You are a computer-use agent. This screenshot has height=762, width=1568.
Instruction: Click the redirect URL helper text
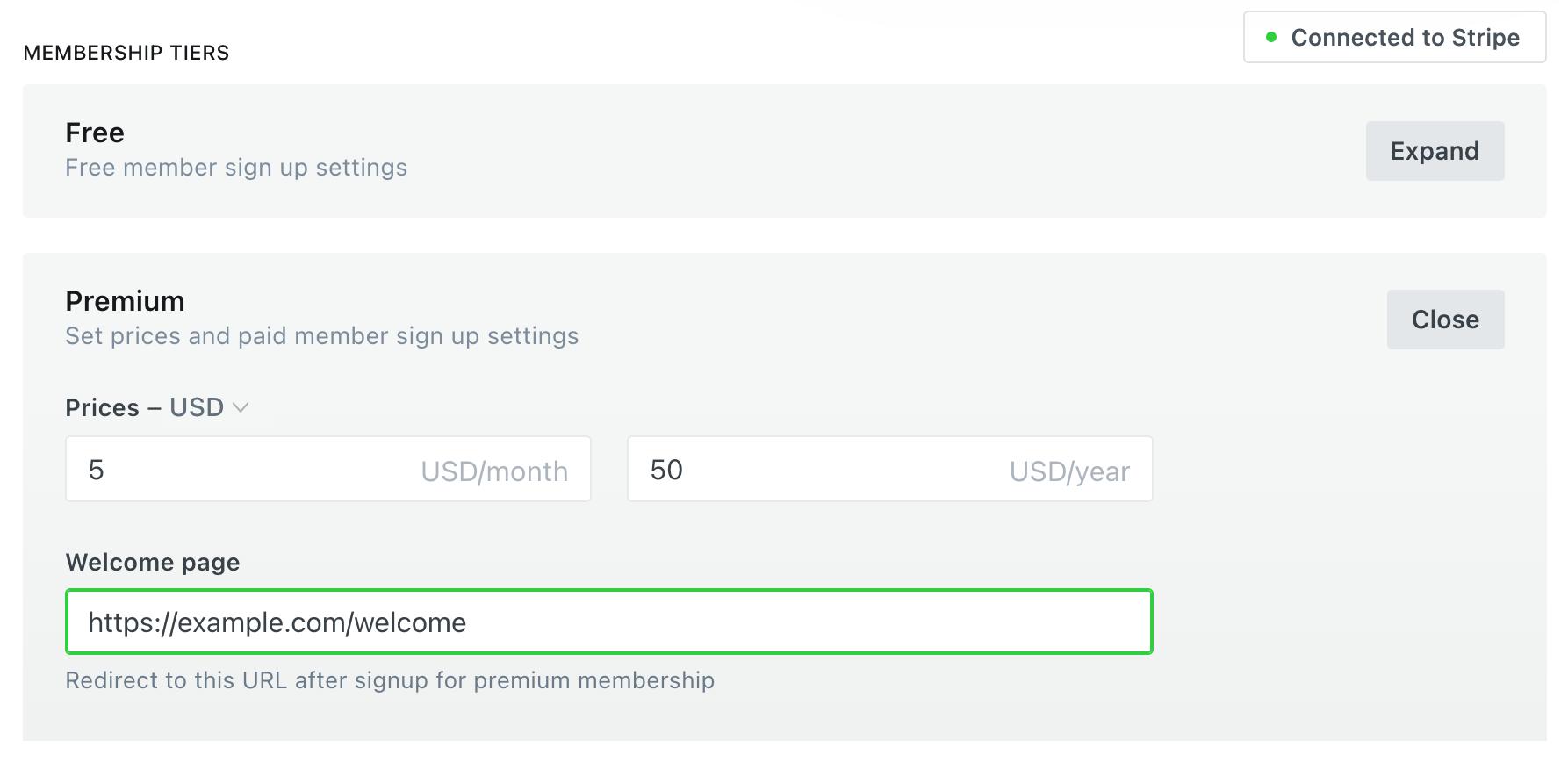390,680
